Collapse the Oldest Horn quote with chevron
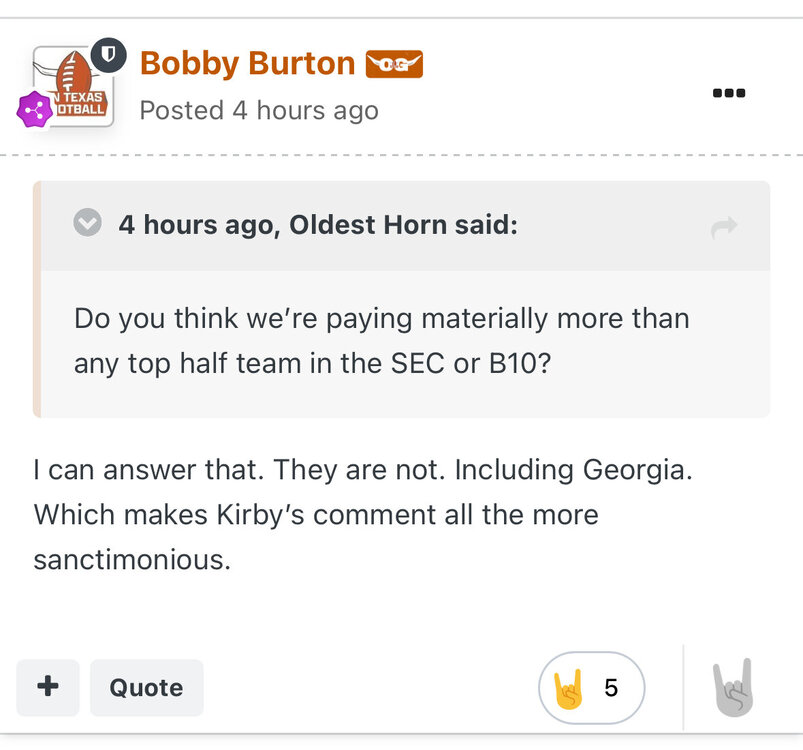Image resolution: width=803 pixels, height=750 pixels. point(88,223)
